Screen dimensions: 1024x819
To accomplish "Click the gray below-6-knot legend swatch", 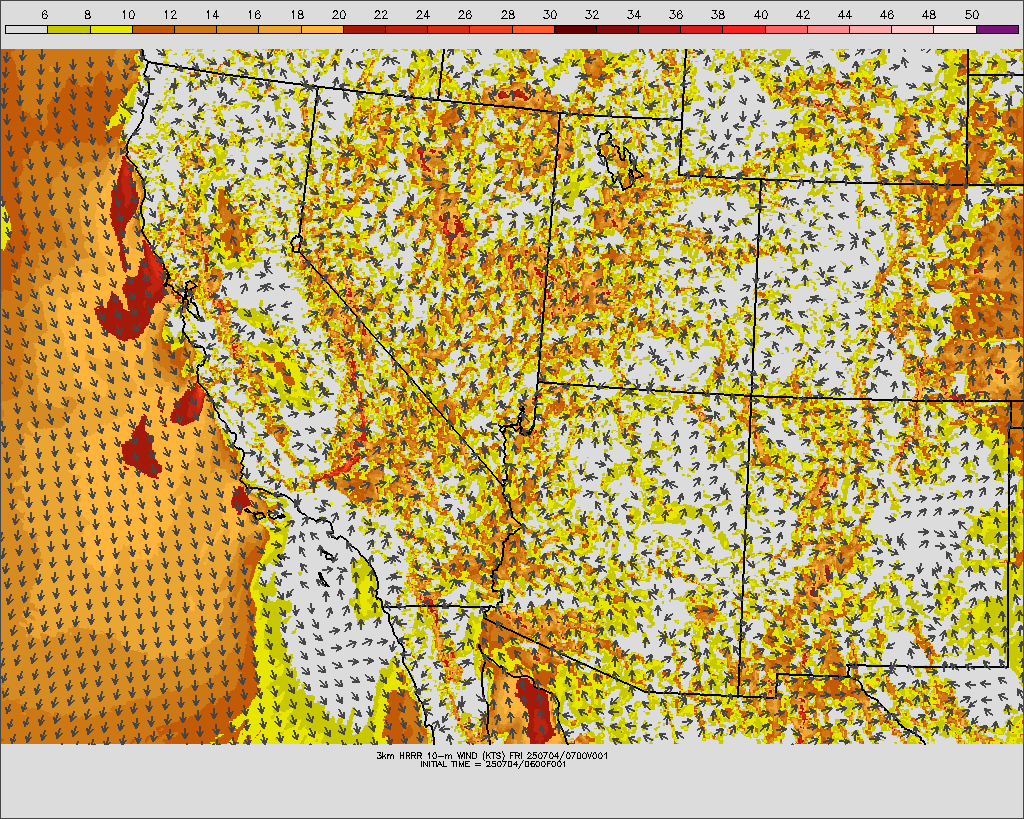I will (x=27, y=29).
